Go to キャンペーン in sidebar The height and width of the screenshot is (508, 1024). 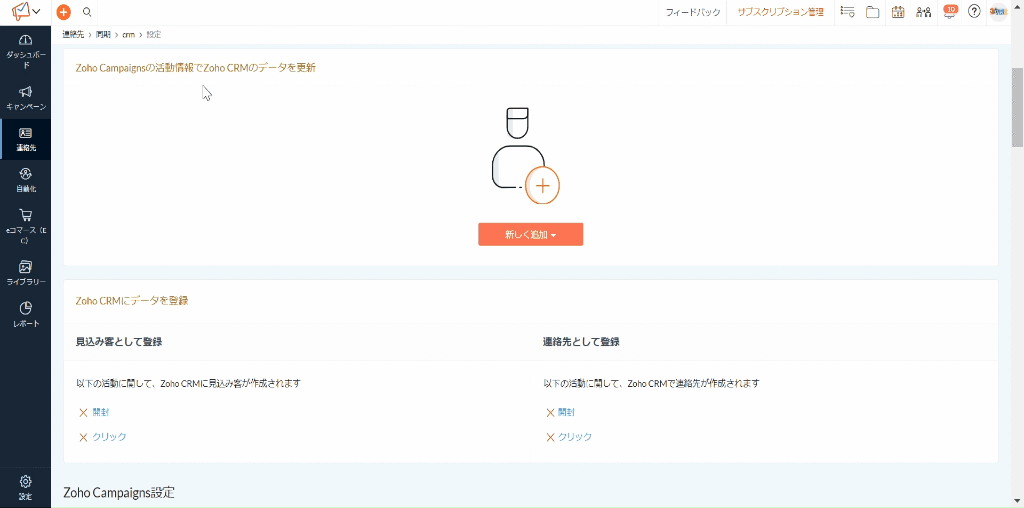pyautogui.click(x=25, y=98)
